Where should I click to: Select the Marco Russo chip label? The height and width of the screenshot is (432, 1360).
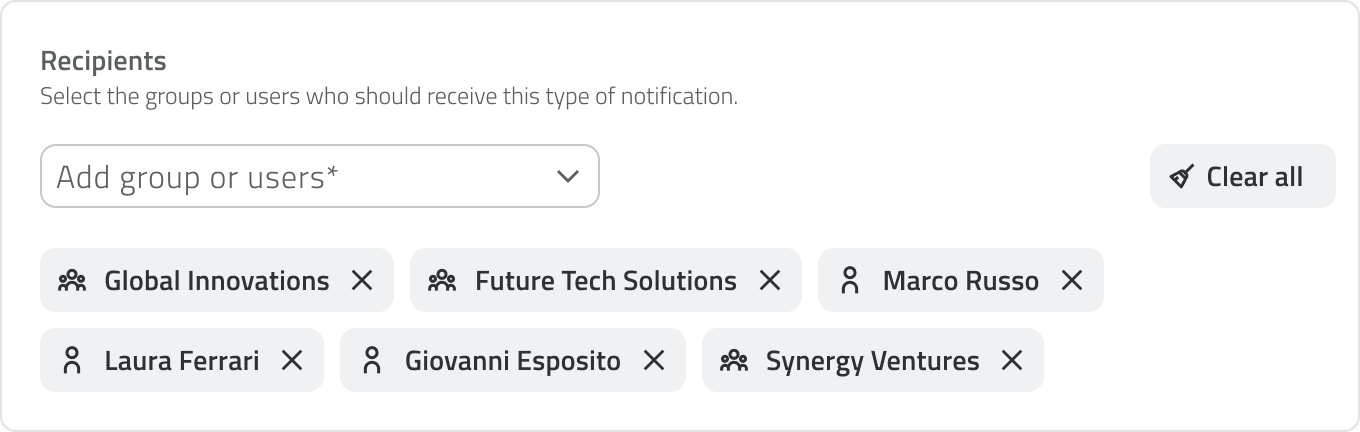[x=960, y=281]
